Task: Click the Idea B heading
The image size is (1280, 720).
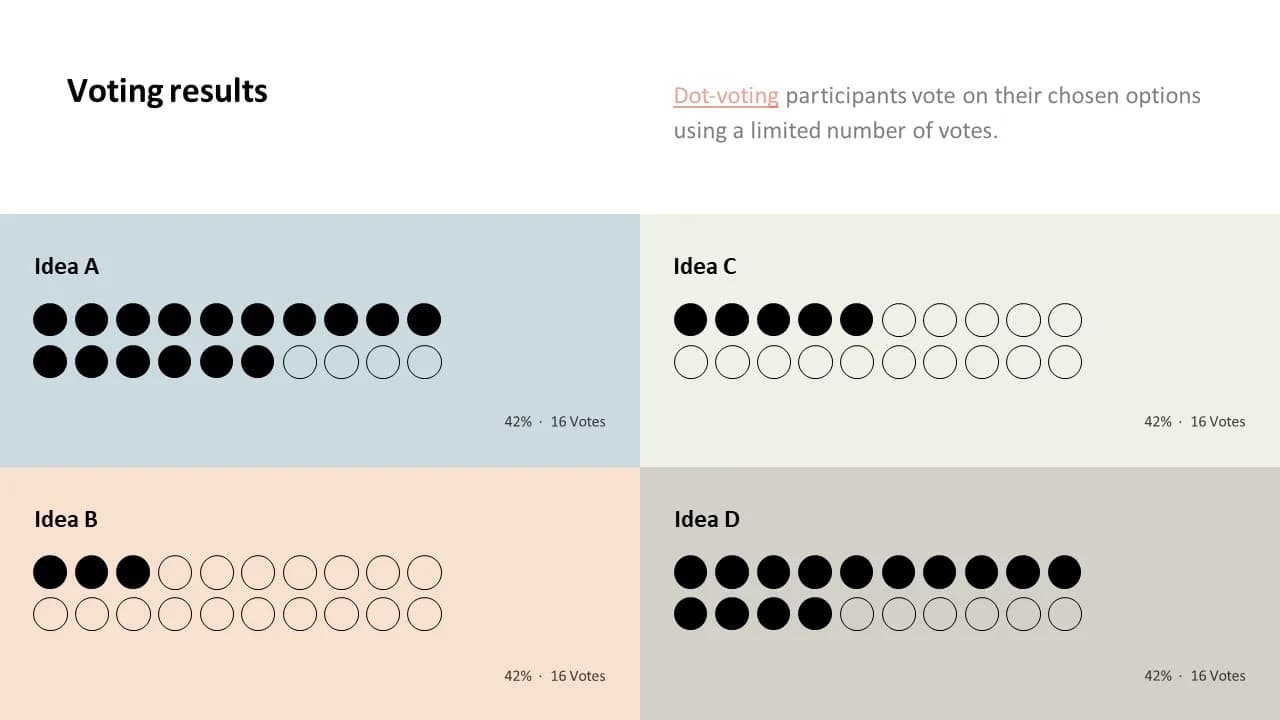Action: 66,519
